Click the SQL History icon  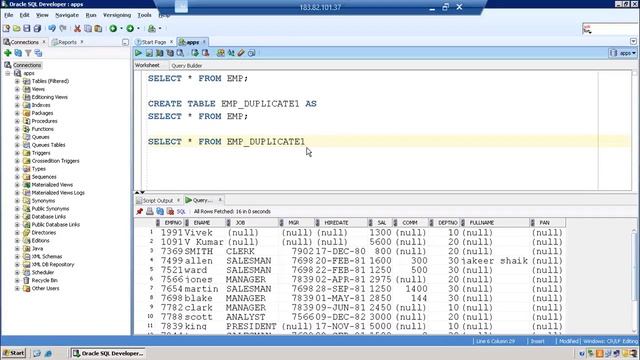252,53
